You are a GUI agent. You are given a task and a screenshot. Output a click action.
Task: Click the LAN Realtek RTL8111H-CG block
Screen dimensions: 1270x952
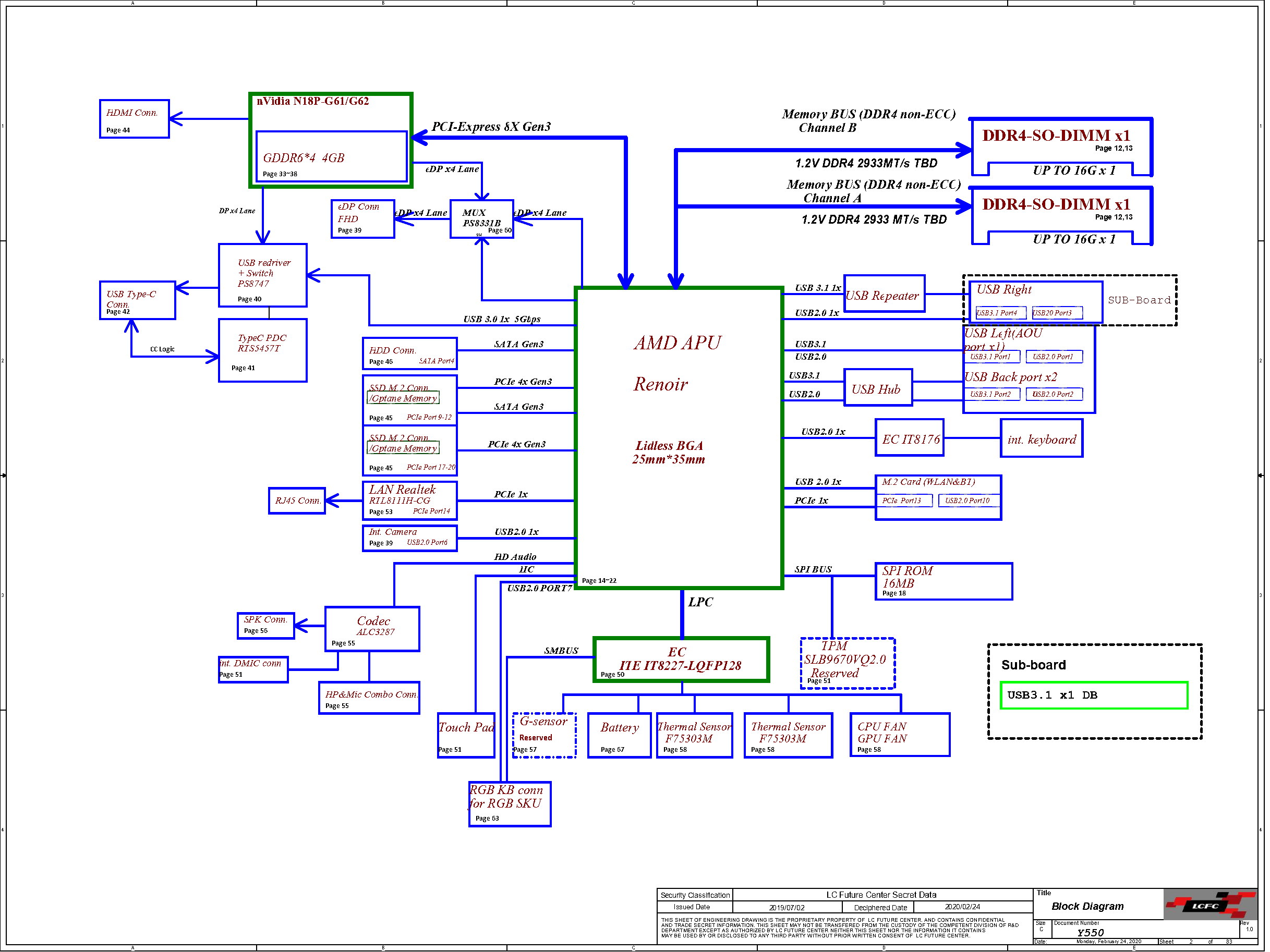coord(410,501)
